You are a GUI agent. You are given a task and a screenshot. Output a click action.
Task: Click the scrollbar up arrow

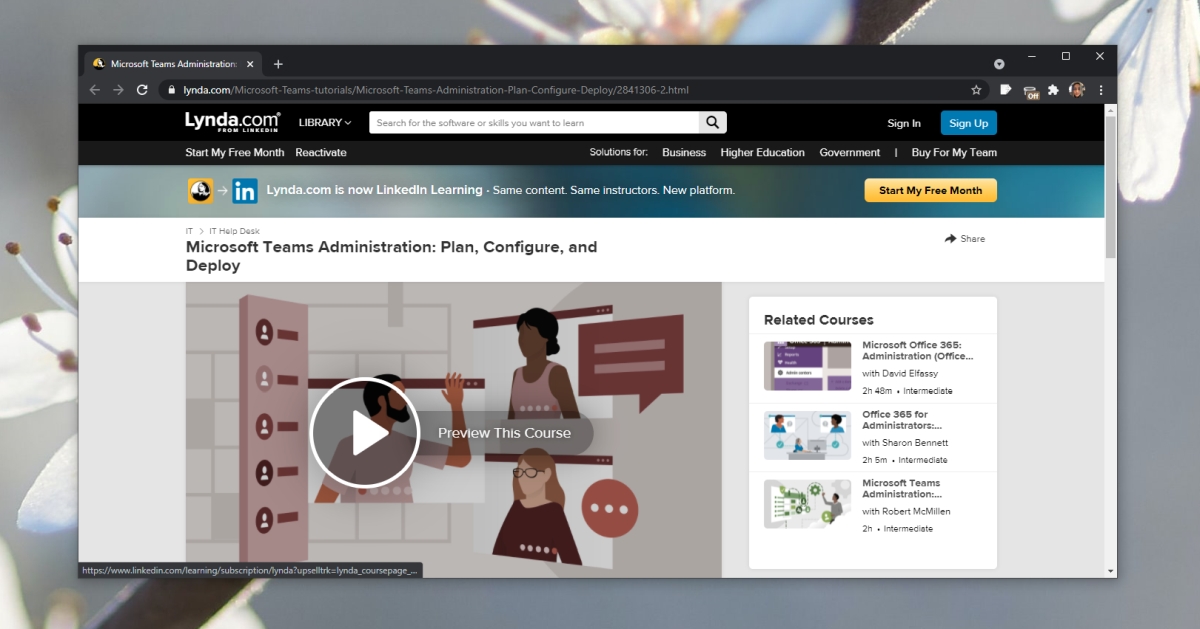point(1110,109)
